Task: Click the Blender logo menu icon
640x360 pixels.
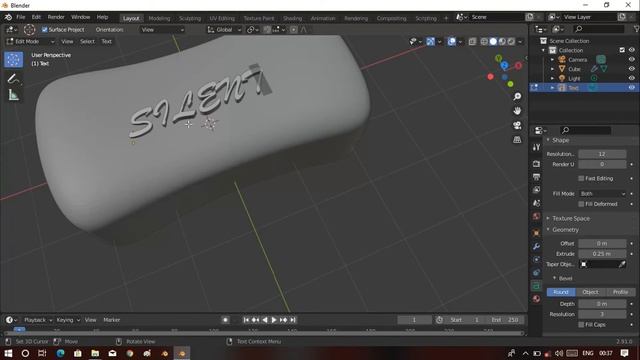Action: pos(8,17)
